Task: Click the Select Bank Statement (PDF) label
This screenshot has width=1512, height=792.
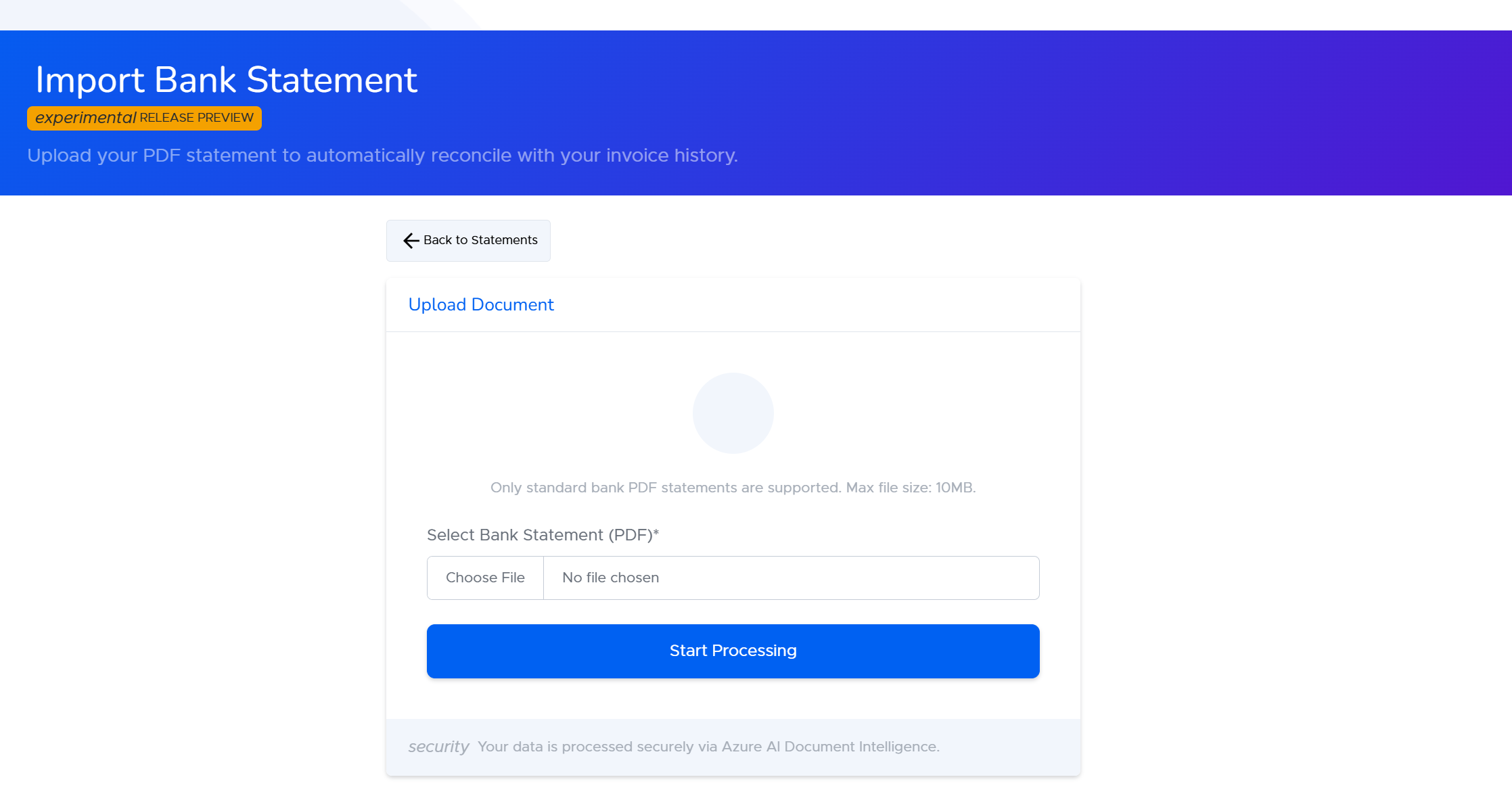Action: pos(543,534)
